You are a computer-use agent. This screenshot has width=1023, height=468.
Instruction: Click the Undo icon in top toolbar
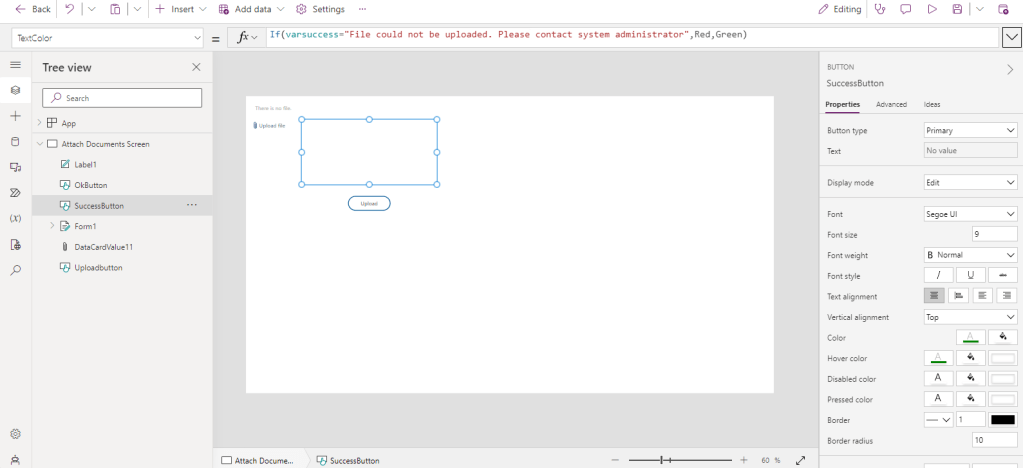pos(69,9)
